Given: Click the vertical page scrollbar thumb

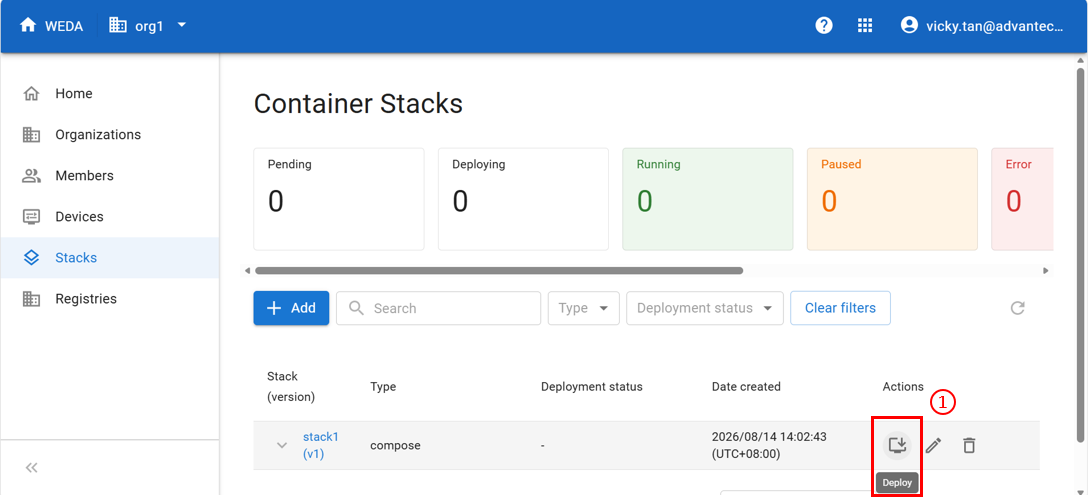Looking at the screenshot, I should (1080, 254).
